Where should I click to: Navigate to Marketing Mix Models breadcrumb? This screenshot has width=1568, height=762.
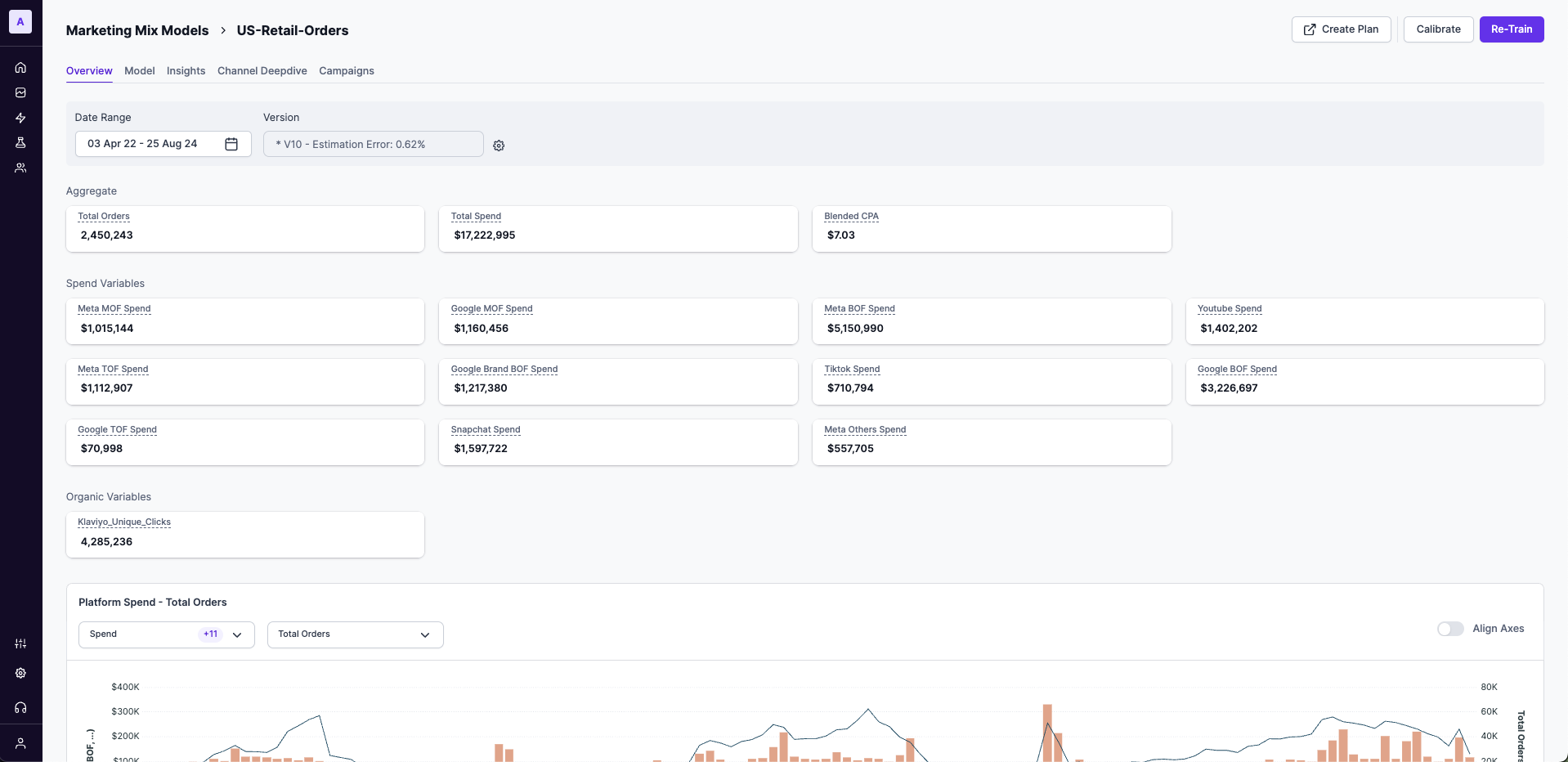click(137, 30)
